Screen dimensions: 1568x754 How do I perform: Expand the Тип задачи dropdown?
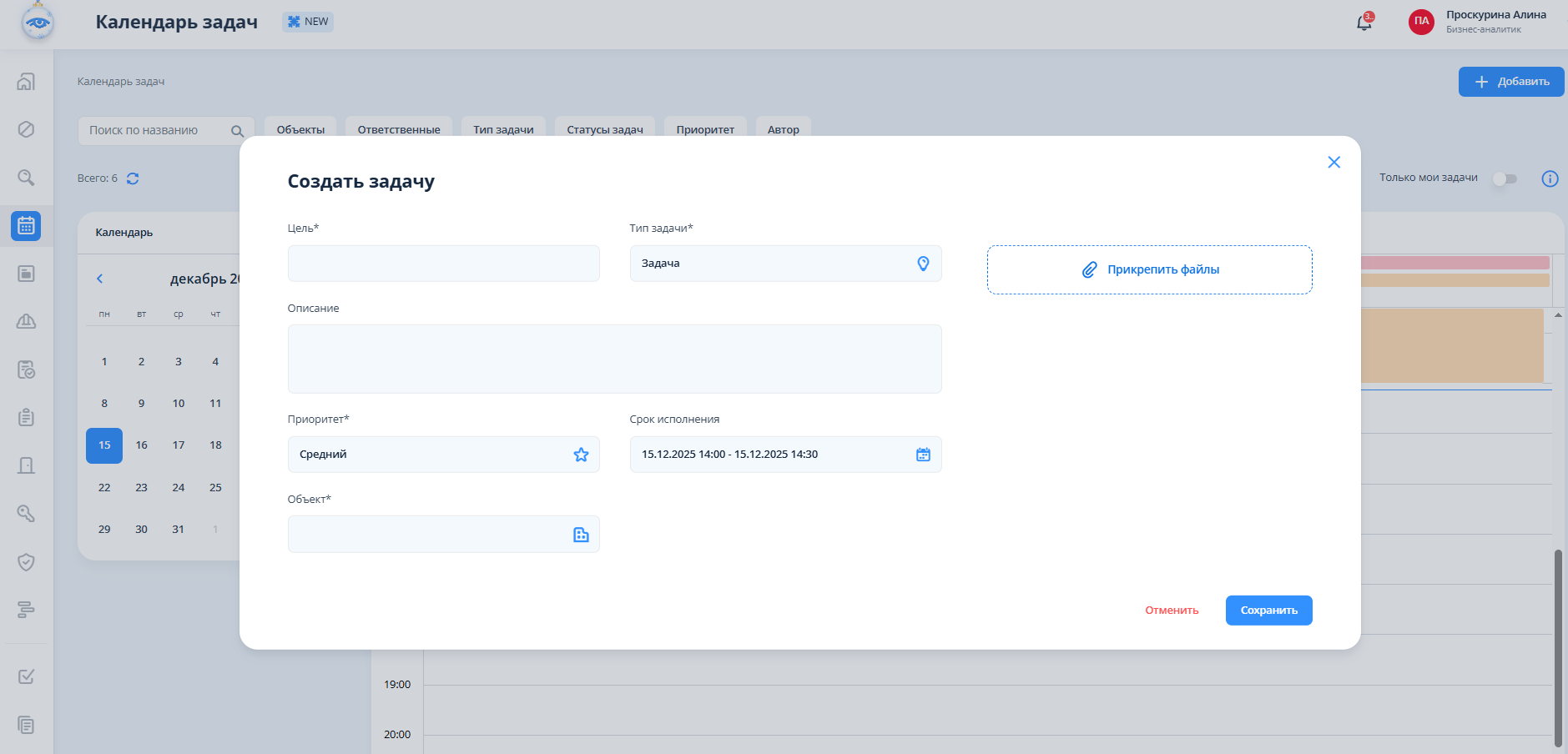[x=784, y=264]
